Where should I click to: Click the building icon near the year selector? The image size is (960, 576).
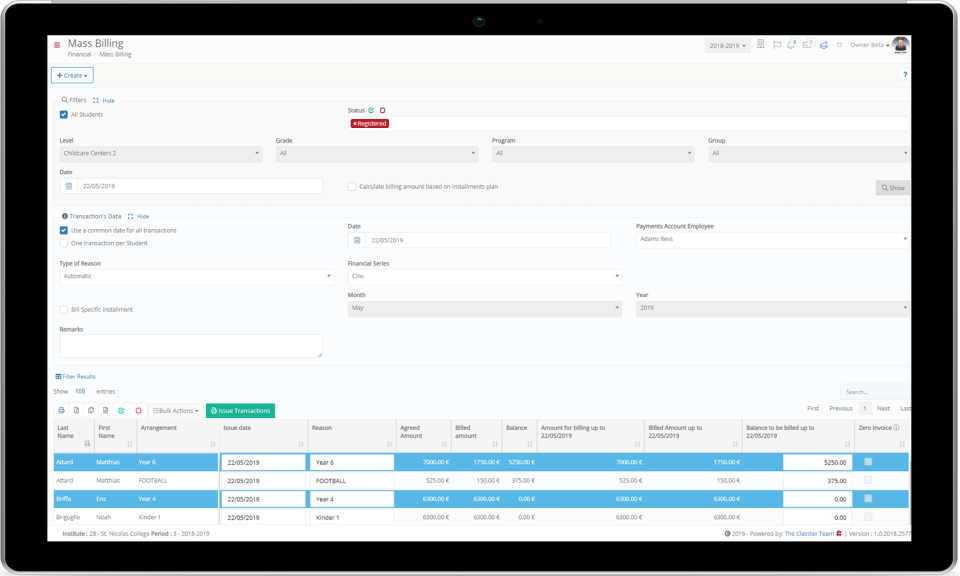(x=761, y=44)
